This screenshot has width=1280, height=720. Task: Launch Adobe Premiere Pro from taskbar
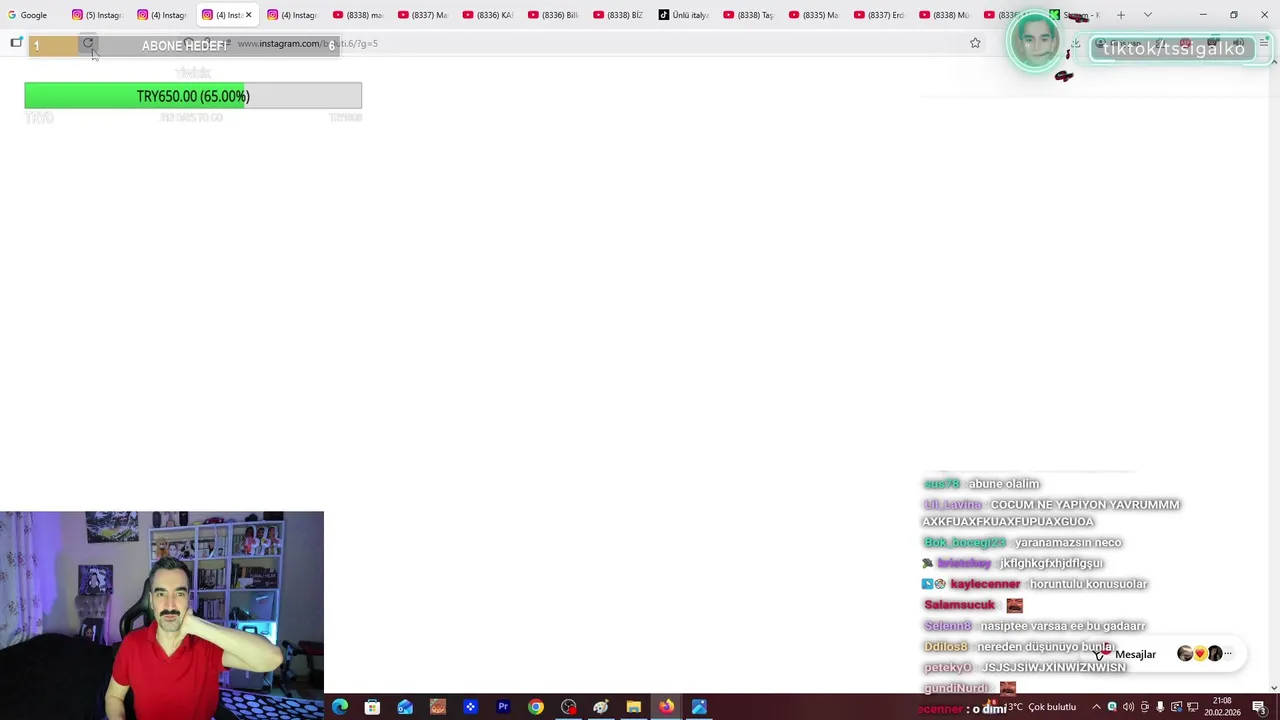503,707
